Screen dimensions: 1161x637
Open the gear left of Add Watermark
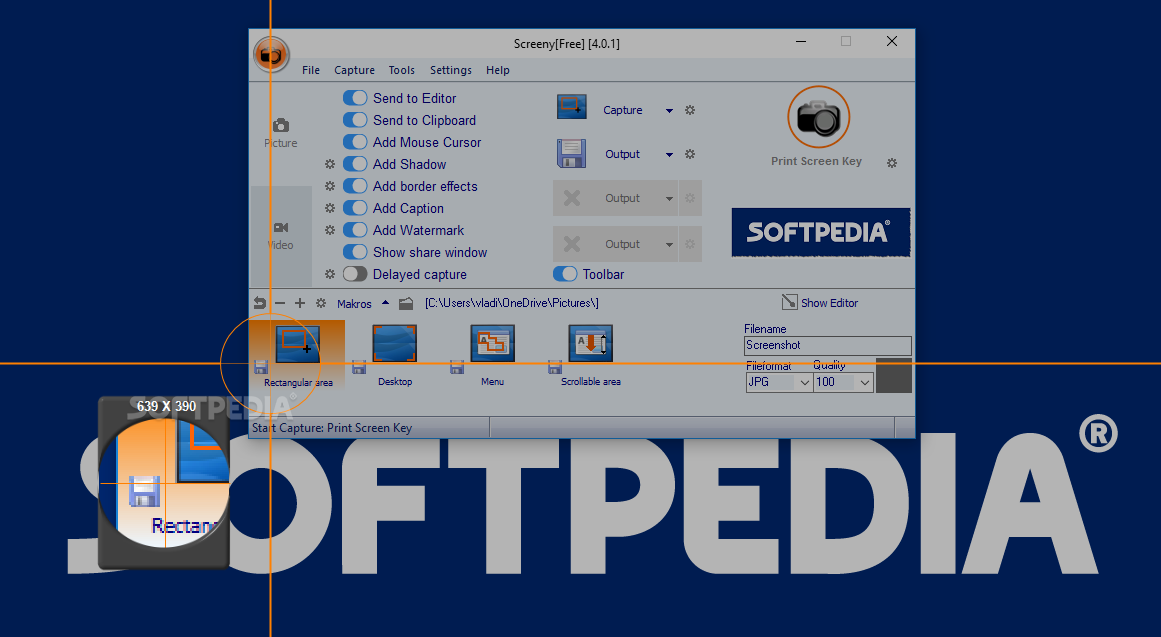tap(330, 230)
